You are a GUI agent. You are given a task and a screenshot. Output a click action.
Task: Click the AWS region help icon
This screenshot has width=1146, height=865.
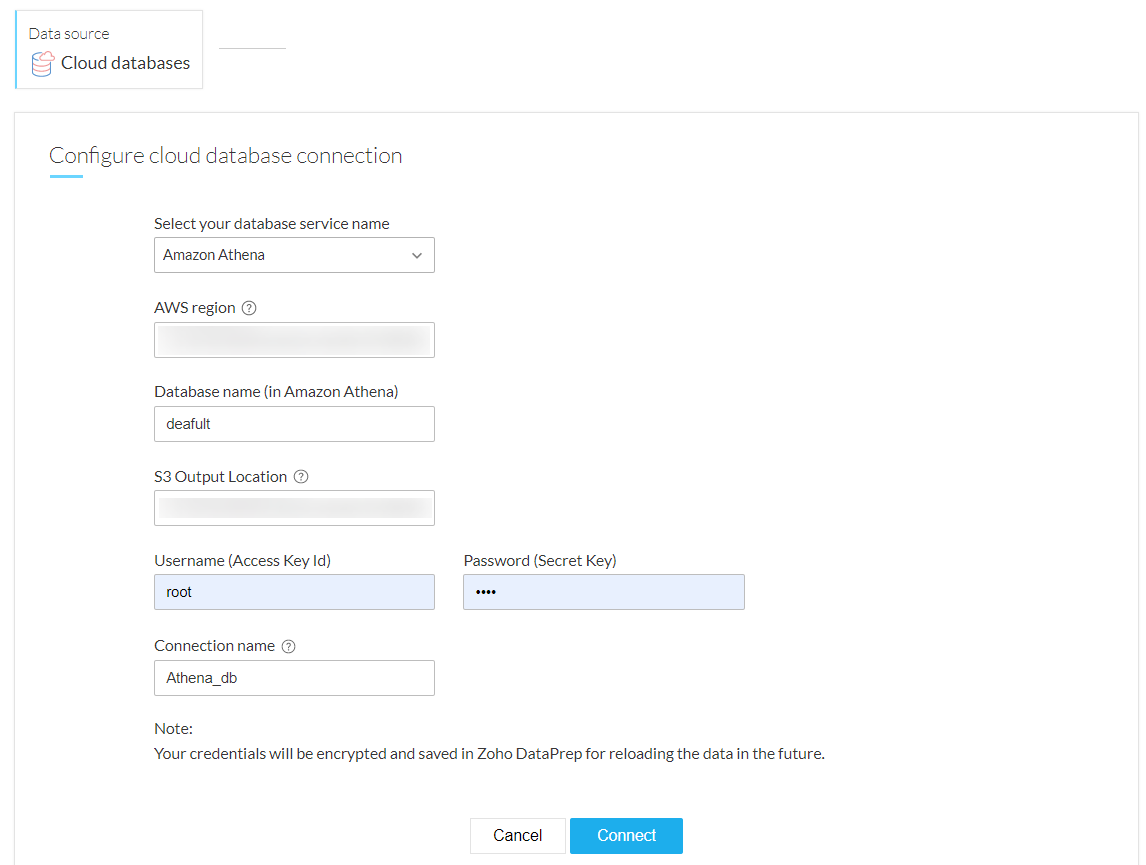click(x=250, y=308)
